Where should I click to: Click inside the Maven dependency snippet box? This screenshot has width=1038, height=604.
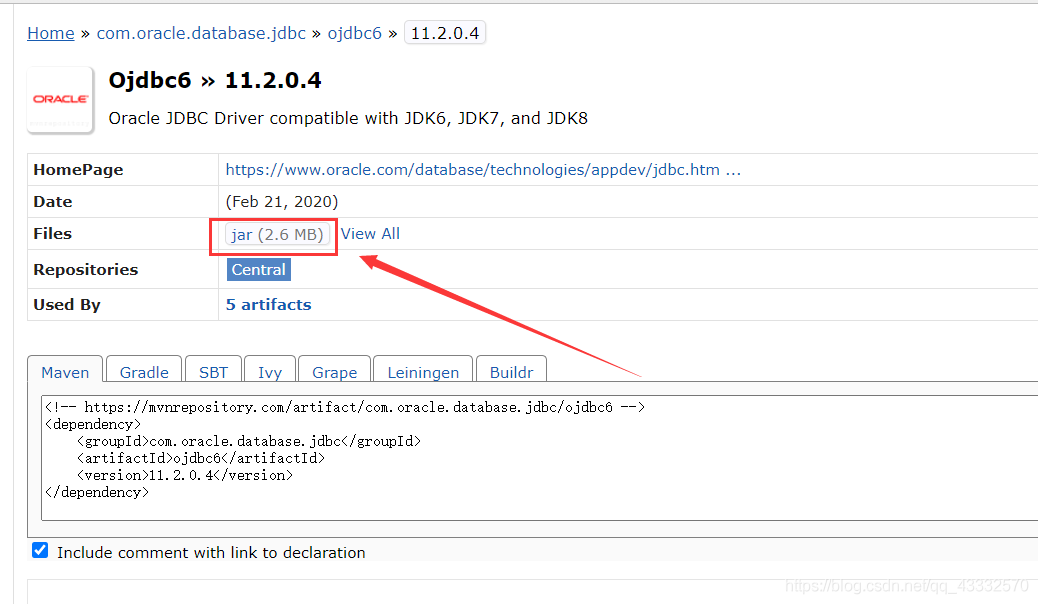pyautogui.click(x=540, y=458)
